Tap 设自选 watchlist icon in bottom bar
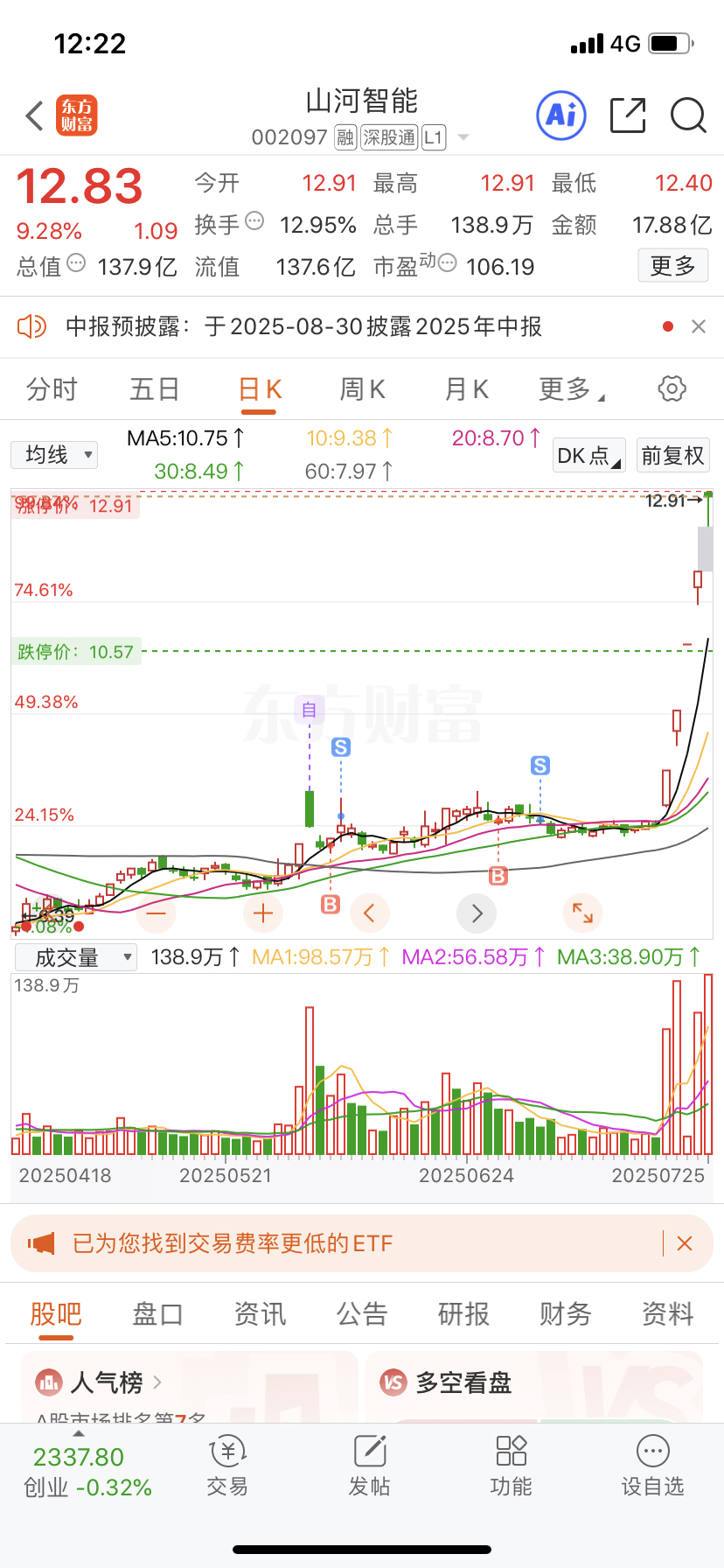Screen dimensions: 724x1568 click(652, 1466)
